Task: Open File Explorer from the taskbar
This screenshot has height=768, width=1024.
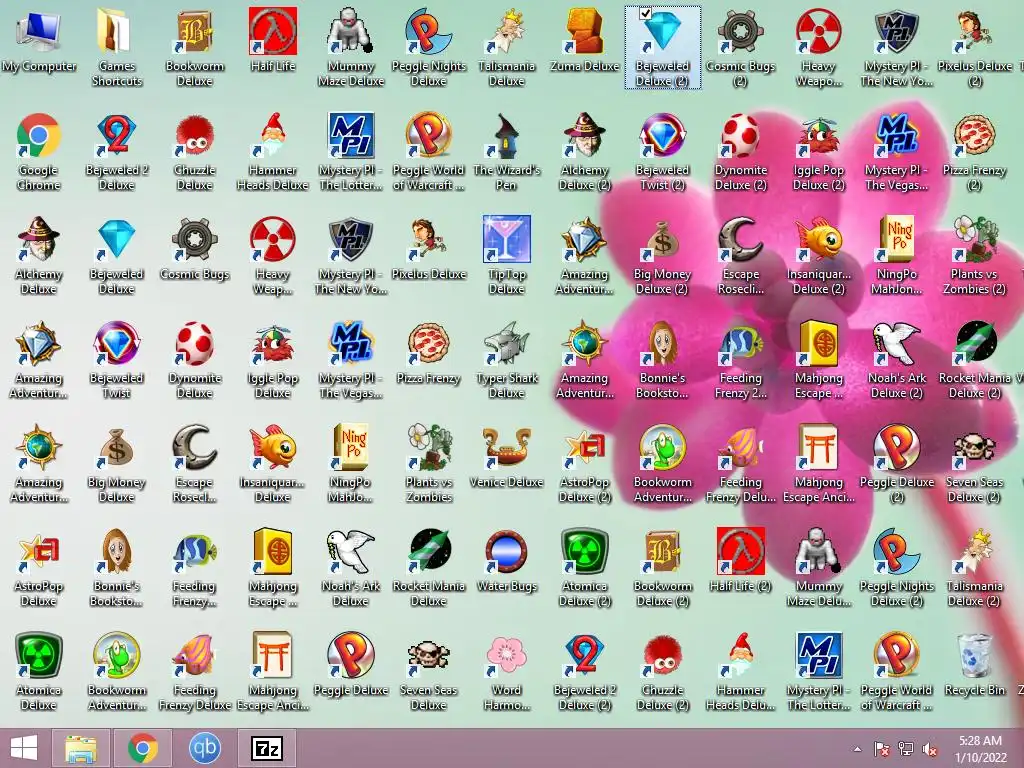Action: [81, 748]
